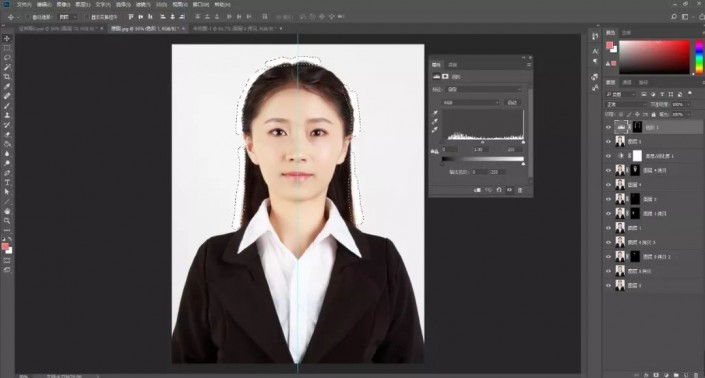Hide the 亮度/对比度 1 adjustment layer
Screen dimensions: 705x378
pos(608,156)
